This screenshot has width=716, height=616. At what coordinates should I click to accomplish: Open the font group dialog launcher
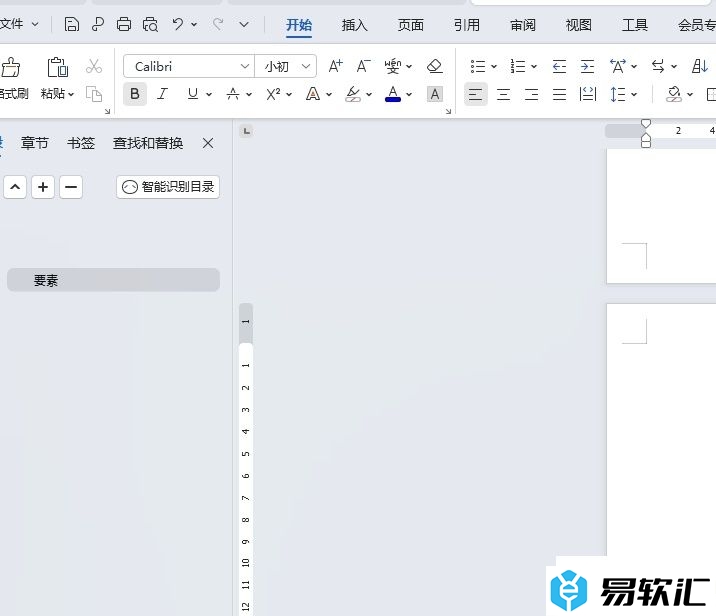448,111
